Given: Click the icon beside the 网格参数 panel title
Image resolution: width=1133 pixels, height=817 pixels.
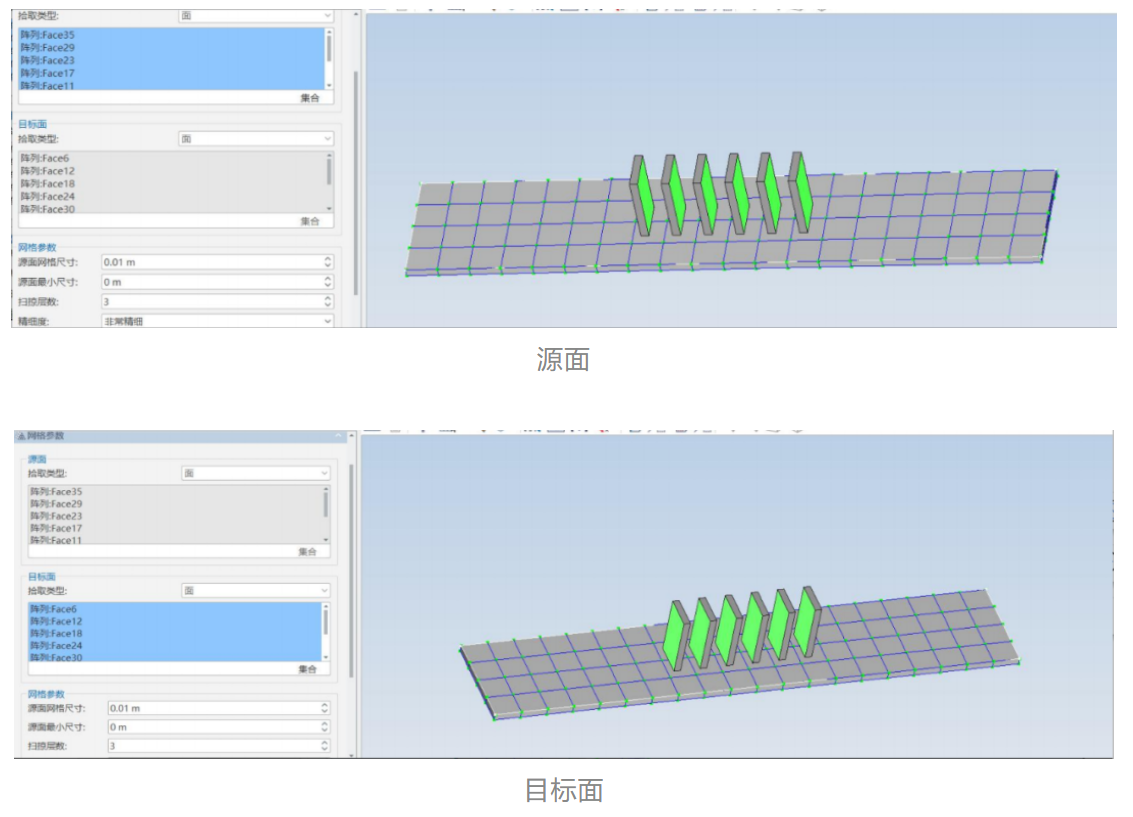Looking at the screenshot, I should tap(21, 437).
